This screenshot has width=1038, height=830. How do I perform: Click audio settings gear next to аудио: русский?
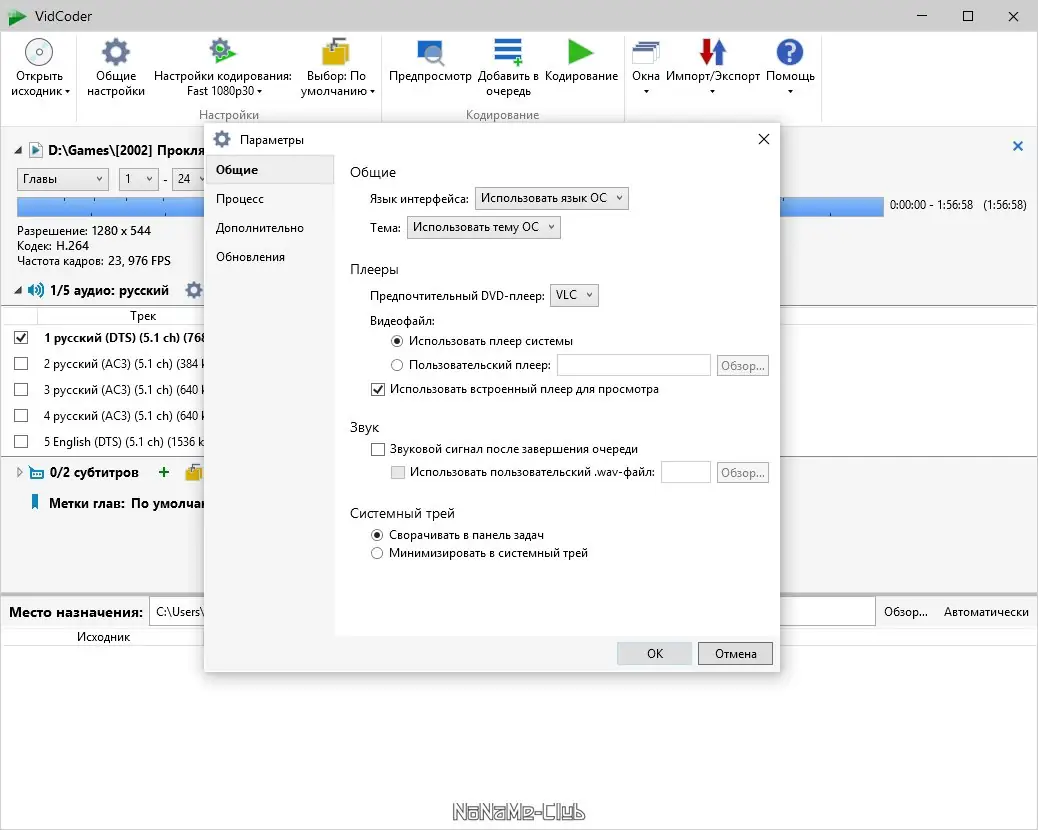(193, 290)
